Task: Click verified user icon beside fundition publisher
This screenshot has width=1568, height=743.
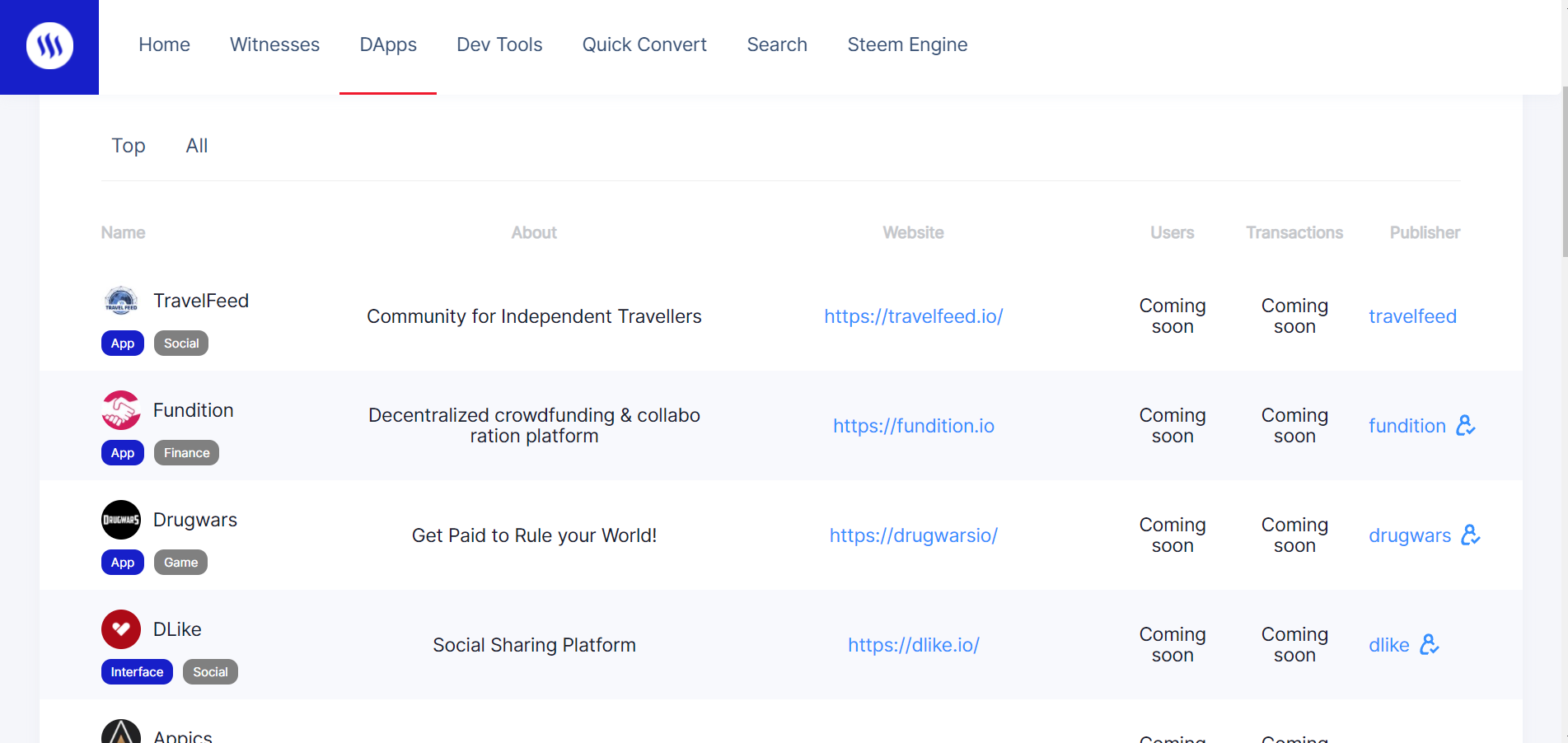Action: tap(1466, 425)
